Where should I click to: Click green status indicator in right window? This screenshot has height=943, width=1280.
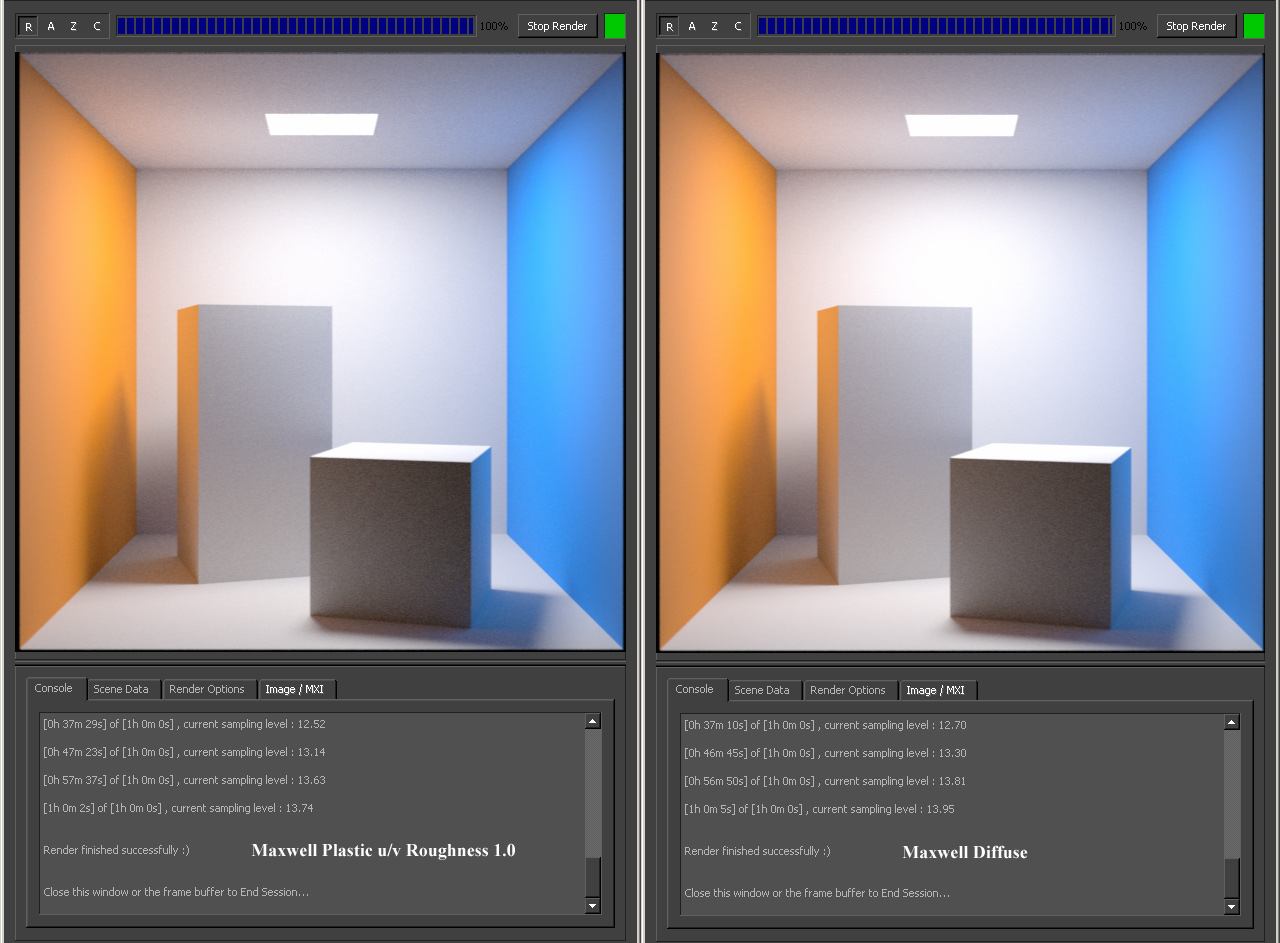click(1254, 26)
